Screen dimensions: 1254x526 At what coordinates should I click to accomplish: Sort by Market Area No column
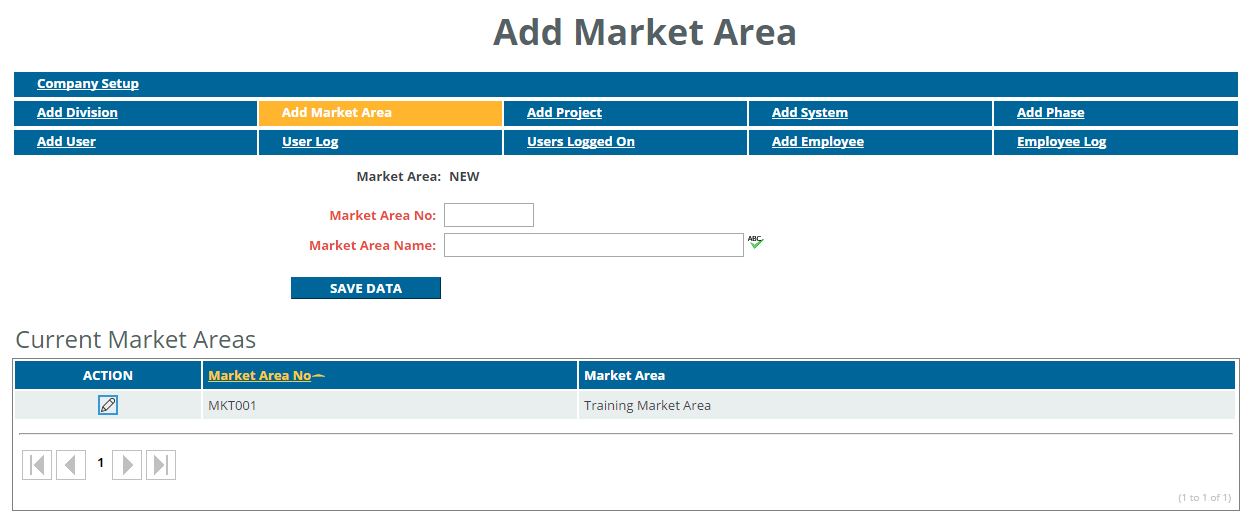coord(260,376)
